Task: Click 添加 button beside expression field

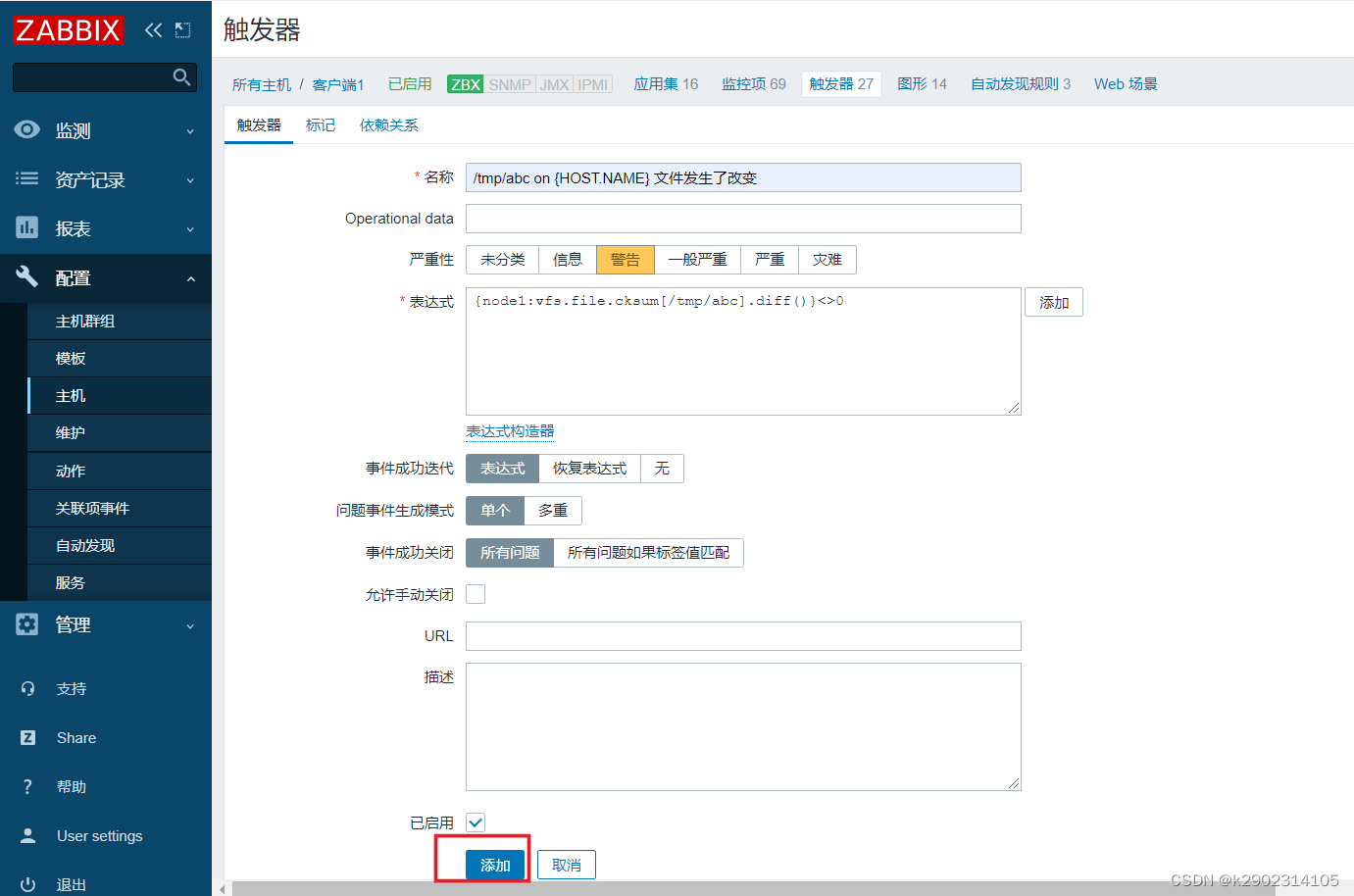Action: [1054, 302]
